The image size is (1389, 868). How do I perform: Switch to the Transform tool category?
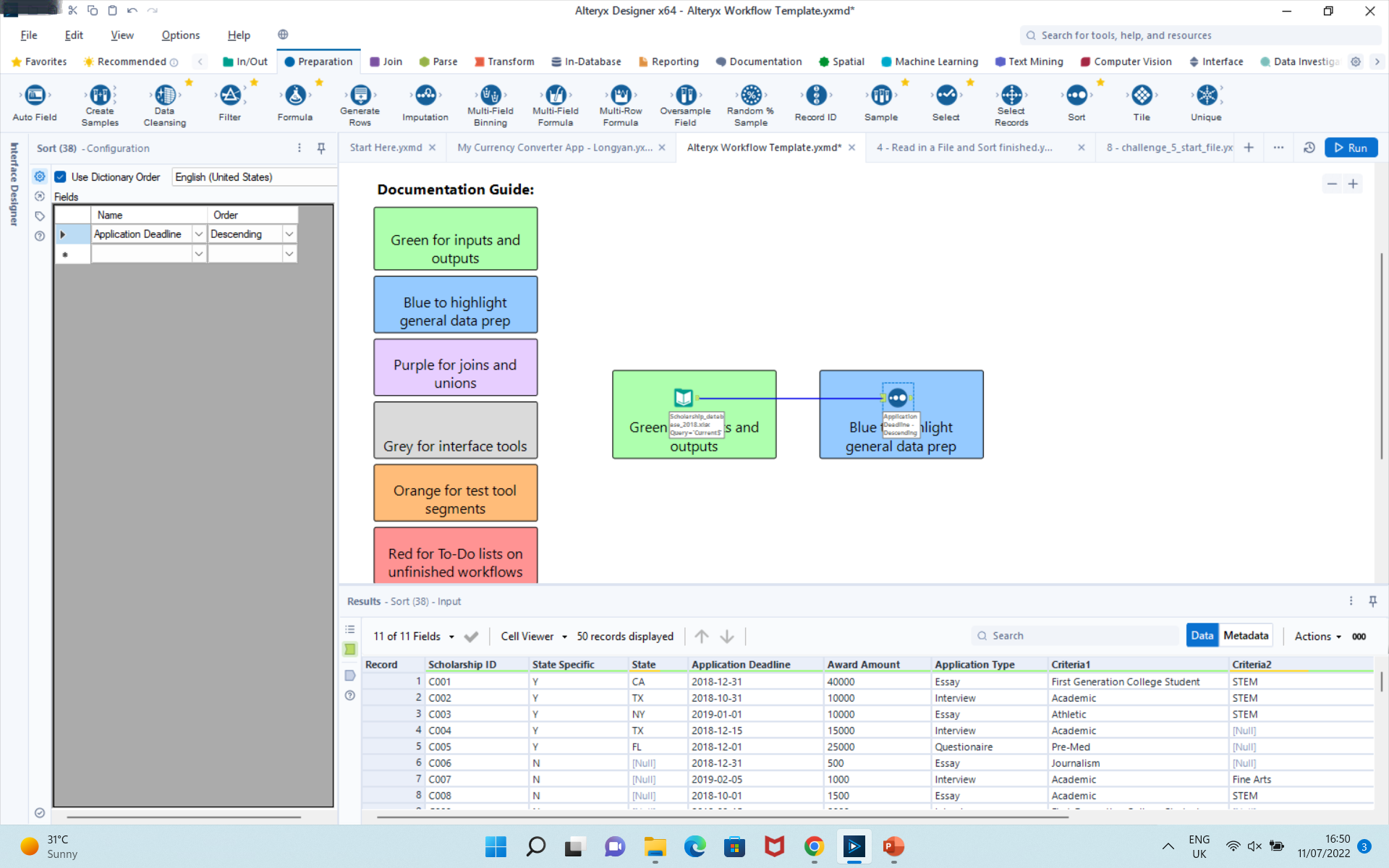[x=504, y=61]
